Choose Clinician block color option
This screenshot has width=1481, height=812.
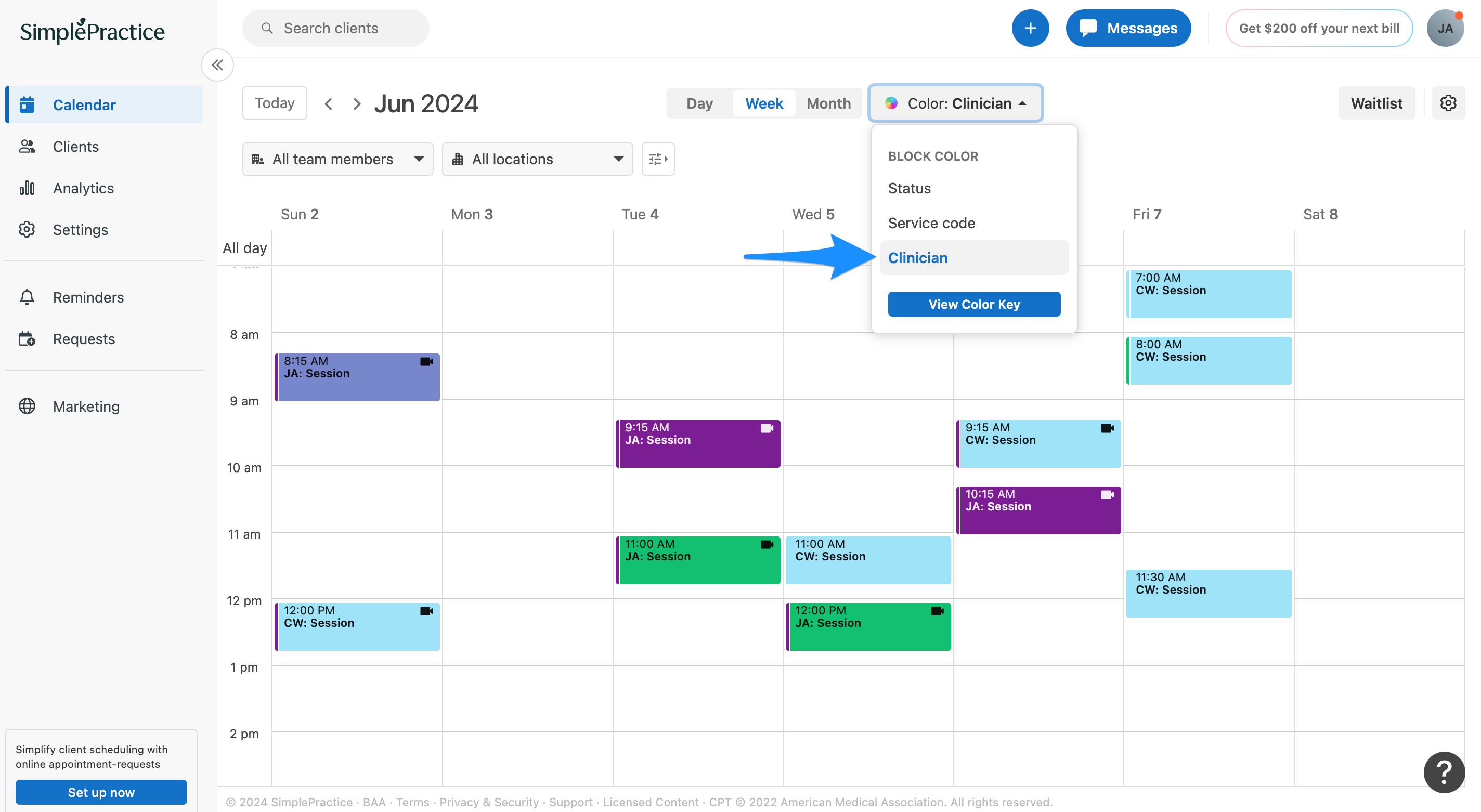tap(974, 258)
